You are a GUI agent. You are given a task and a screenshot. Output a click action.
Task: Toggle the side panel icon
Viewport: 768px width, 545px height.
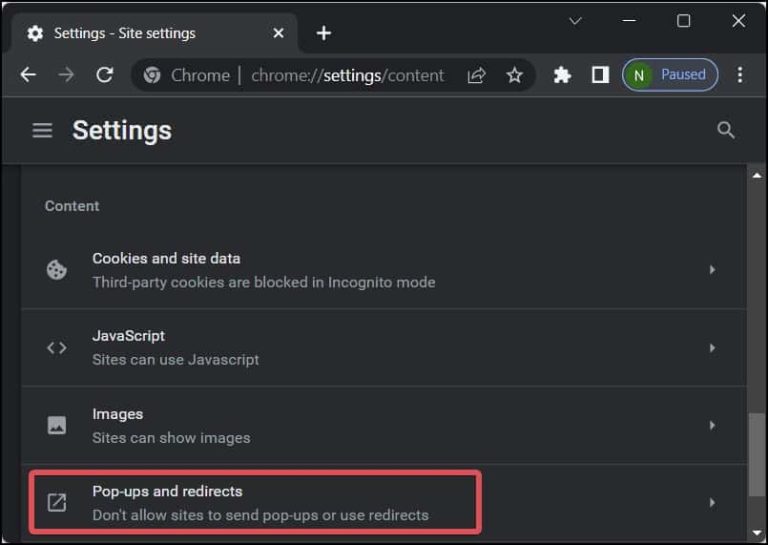coord(600,75)
